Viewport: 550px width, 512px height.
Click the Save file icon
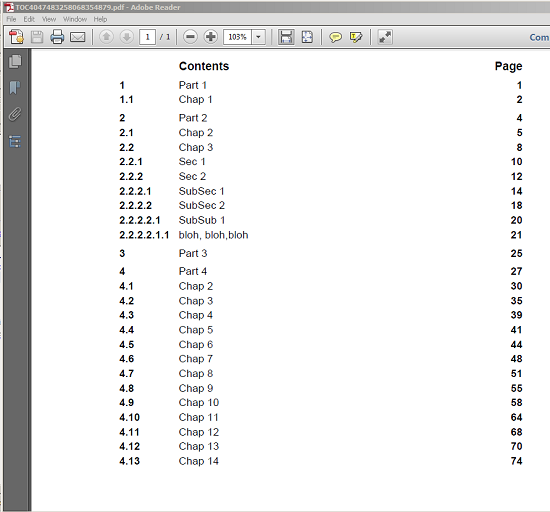tap(37, 37)
